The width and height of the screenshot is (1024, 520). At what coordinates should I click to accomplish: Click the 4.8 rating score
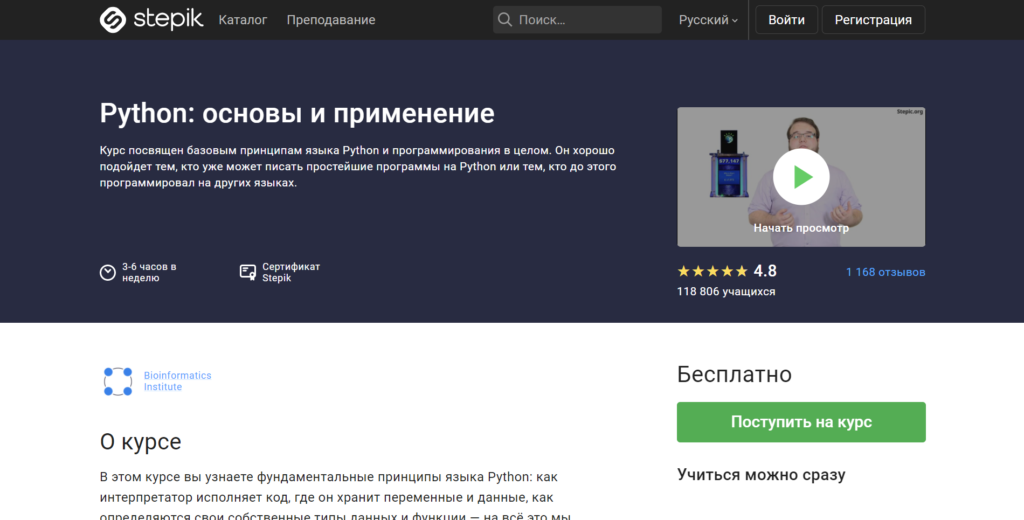tap(765, 271)
